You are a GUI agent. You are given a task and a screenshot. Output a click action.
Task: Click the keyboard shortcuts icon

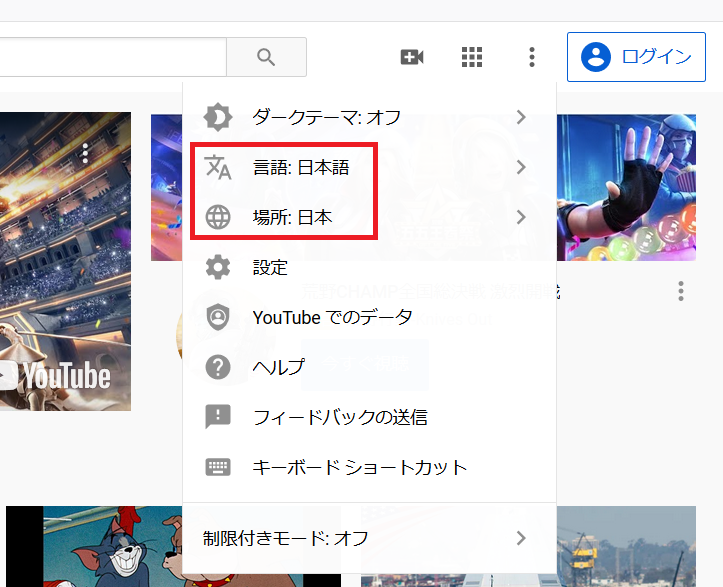coord(218,467)
